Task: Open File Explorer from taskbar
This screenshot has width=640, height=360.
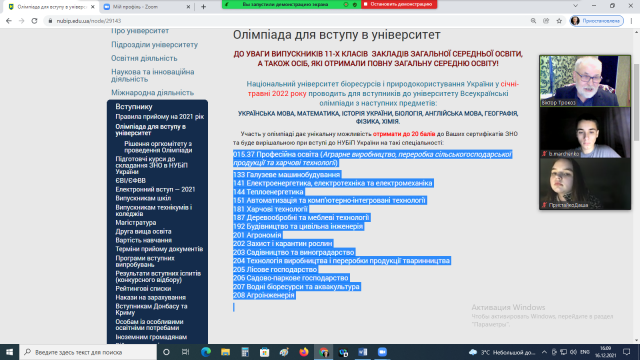Action: tap(225, 352)
